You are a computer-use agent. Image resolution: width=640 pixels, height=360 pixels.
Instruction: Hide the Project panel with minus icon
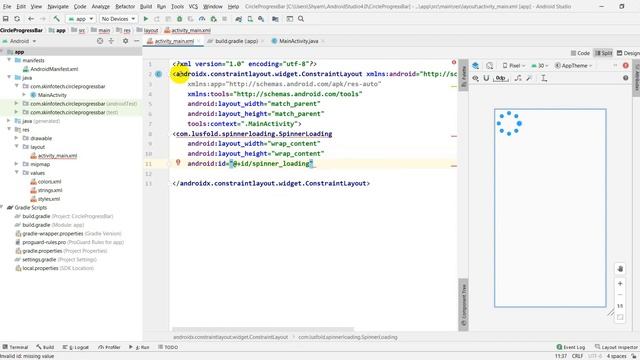click(137, 41)
